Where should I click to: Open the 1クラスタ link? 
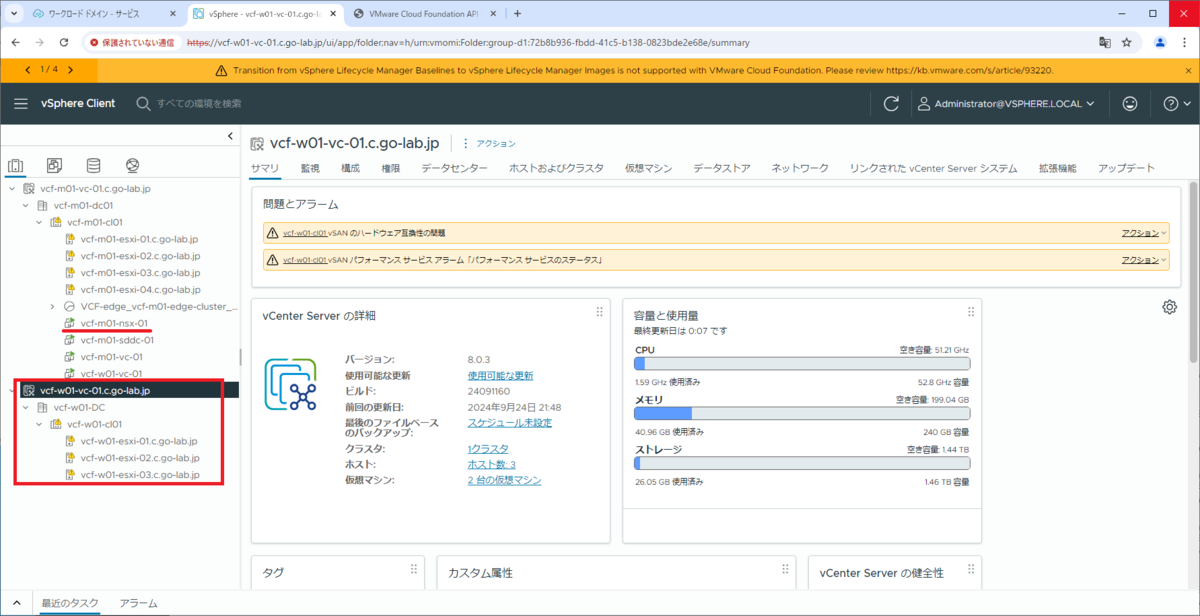click(488, 449)
